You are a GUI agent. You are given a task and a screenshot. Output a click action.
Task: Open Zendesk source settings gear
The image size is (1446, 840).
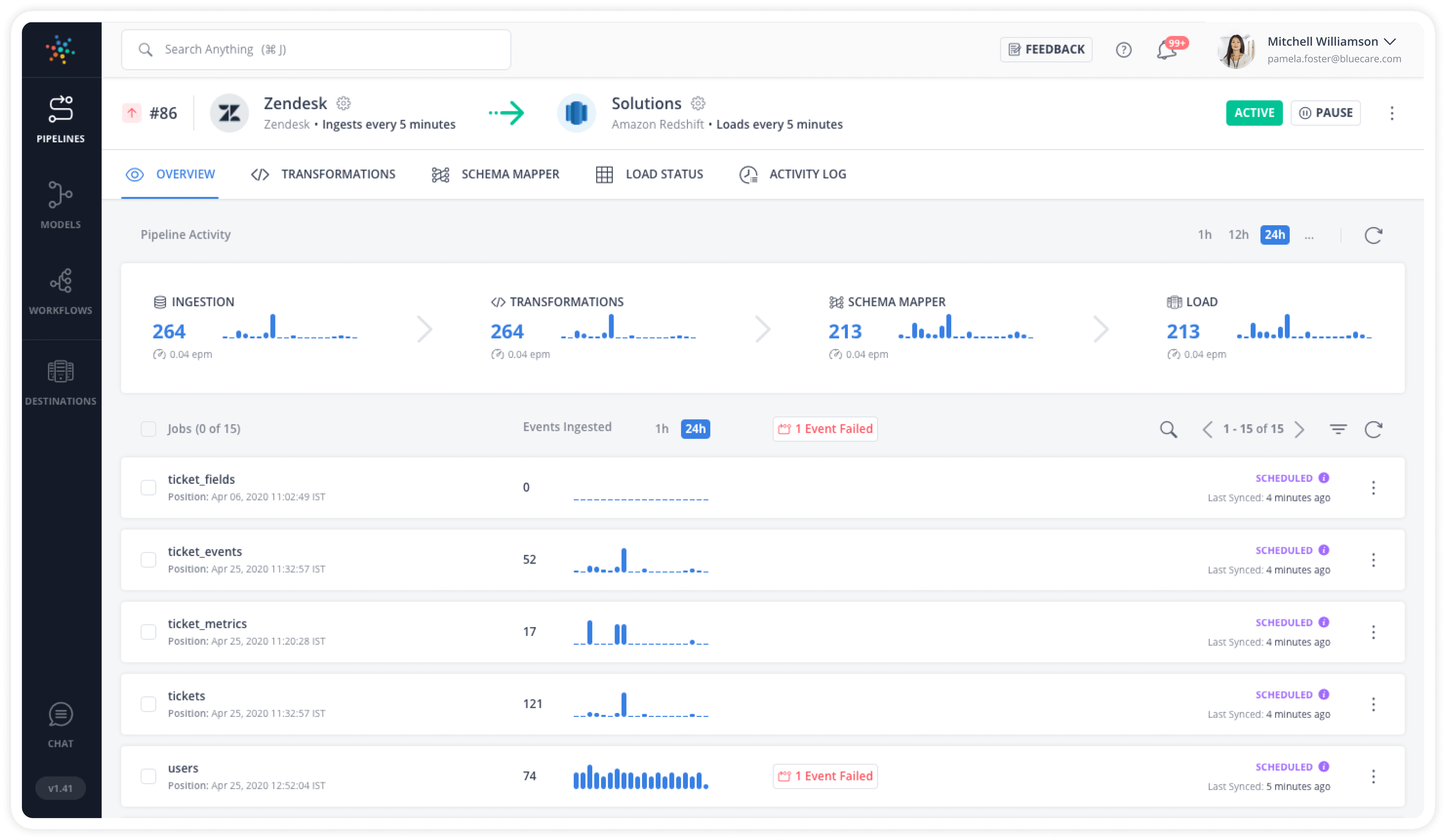point(343,103)
